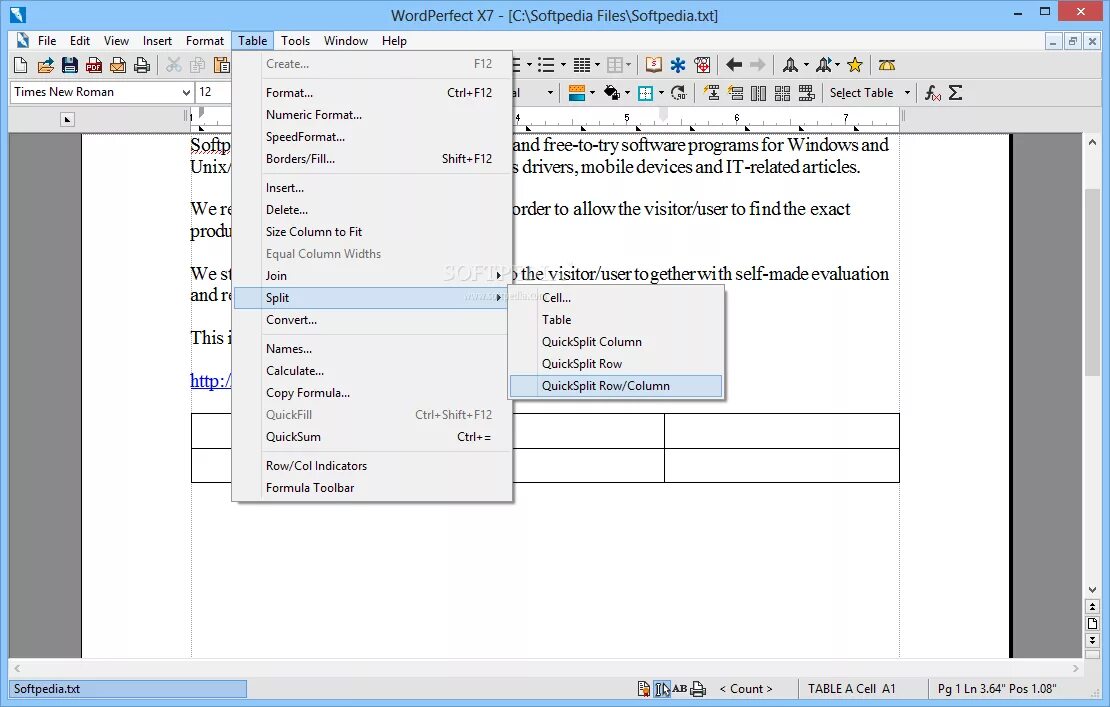Expand the second rocket macro dropdown

click(837, 65)
